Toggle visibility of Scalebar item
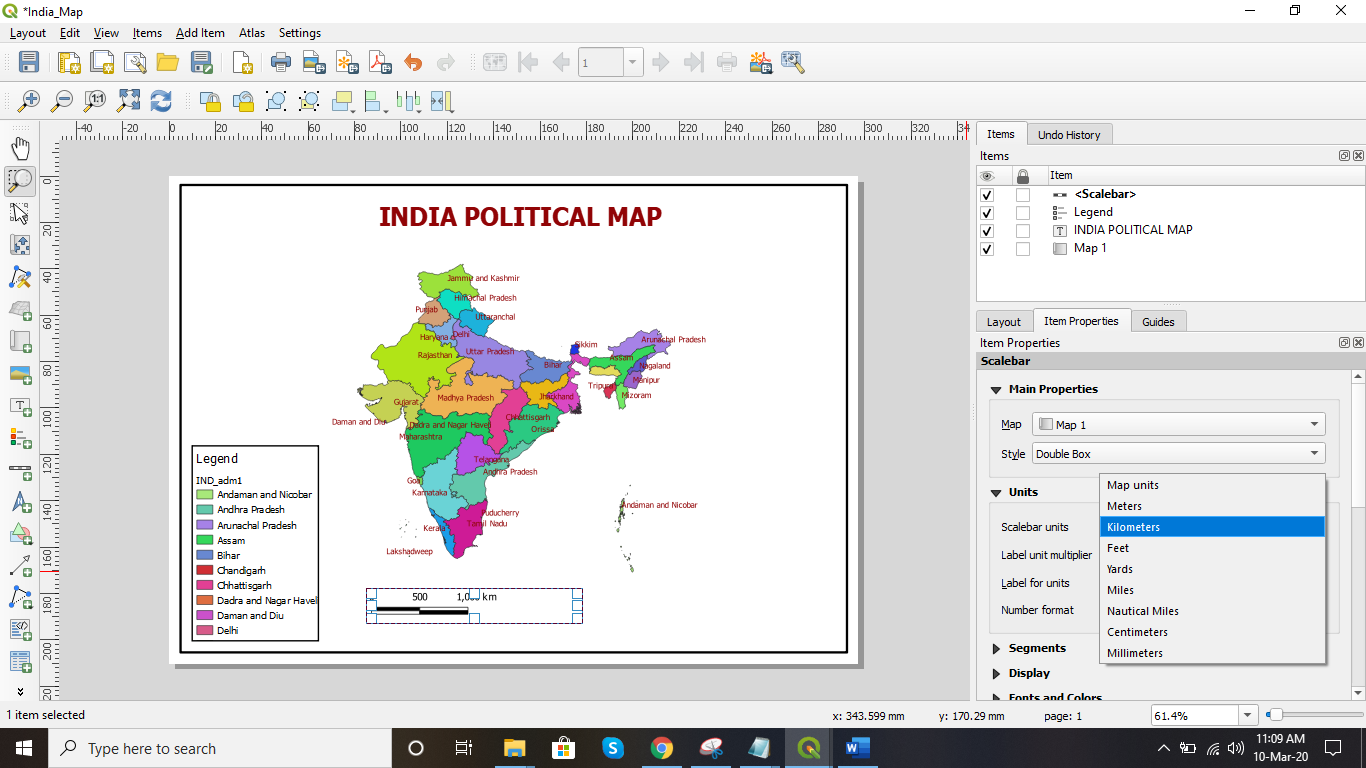Image resolution: width=1366 pixels, height=768 pixels. click(x=988, y=195)
